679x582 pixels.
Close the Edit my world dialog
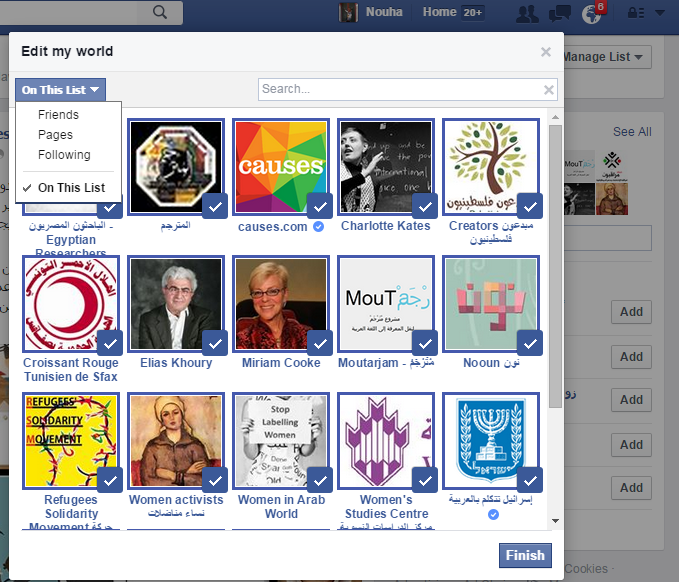point(546,52)
